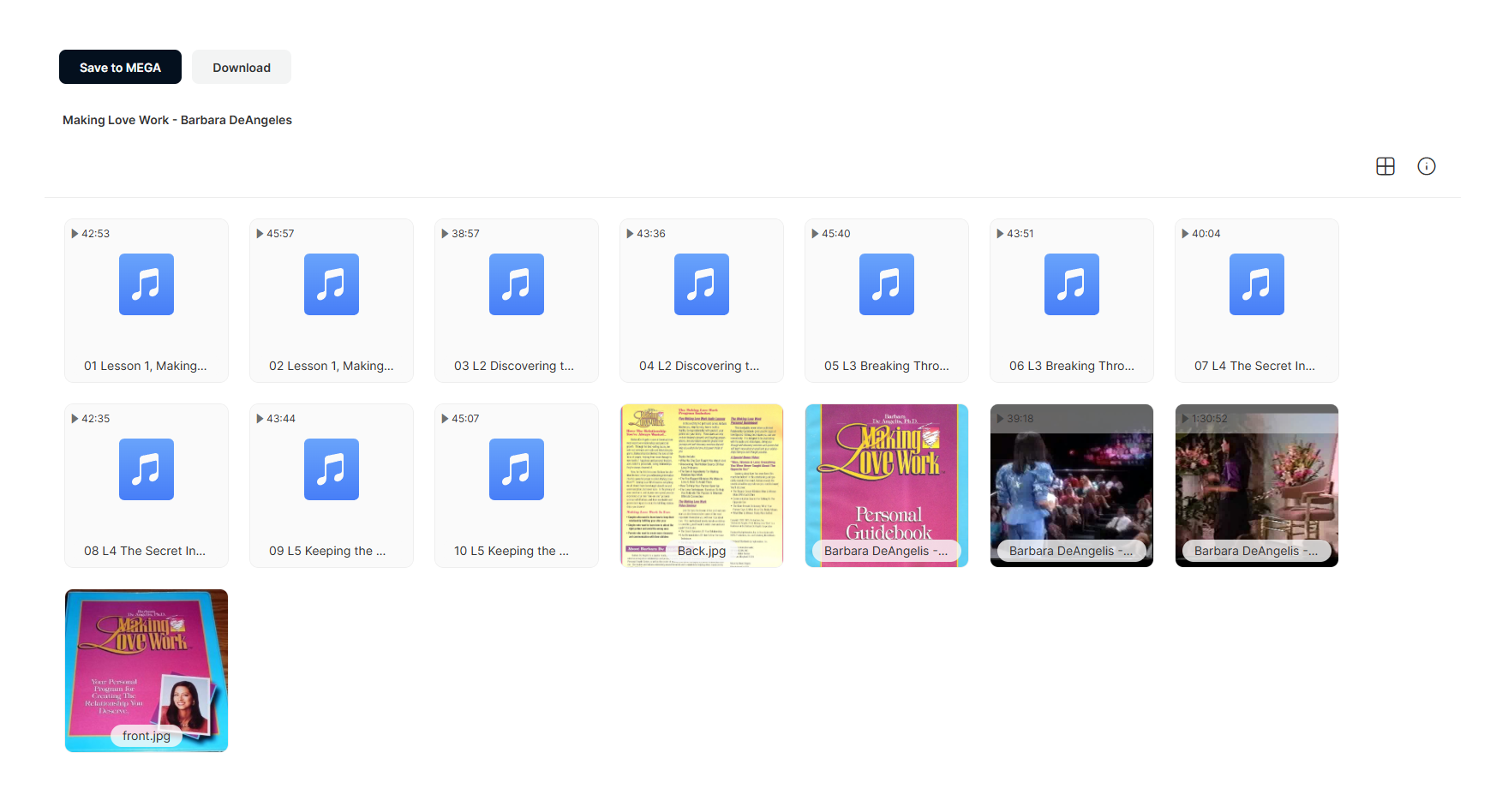
Task: Open the front.jpg thumbnail
Action: click(147, 671)
